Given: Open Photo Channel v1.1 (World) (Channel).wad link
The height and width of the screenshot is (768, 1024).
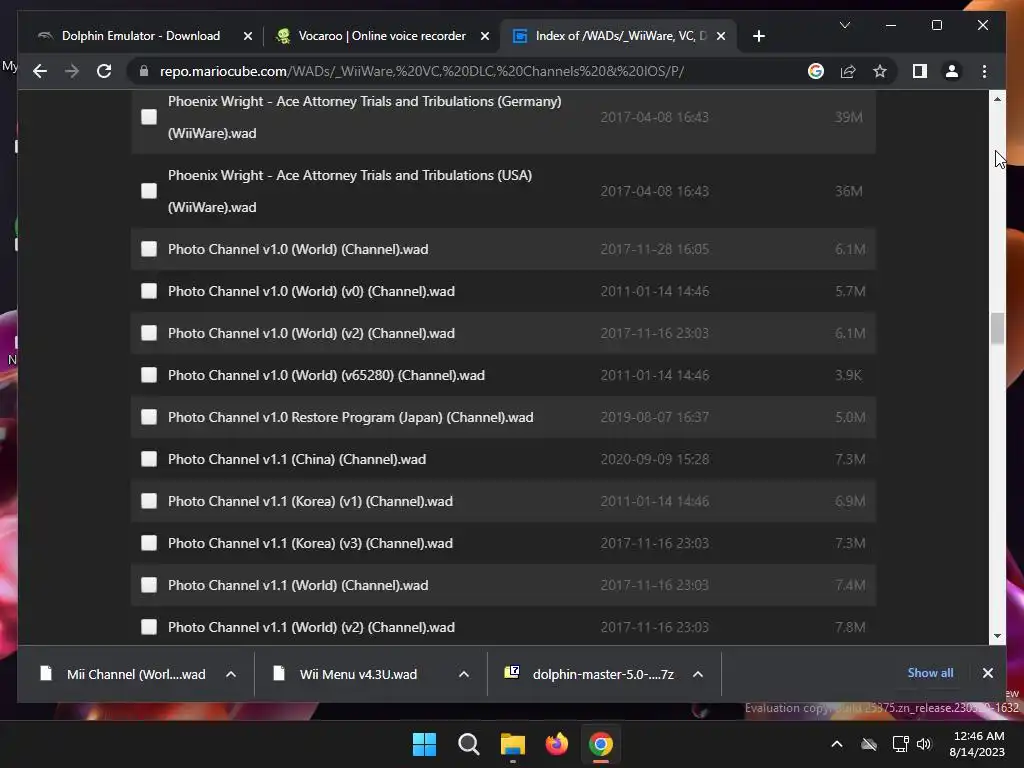Looking at the screenshot, I should [x=298, y=585].
